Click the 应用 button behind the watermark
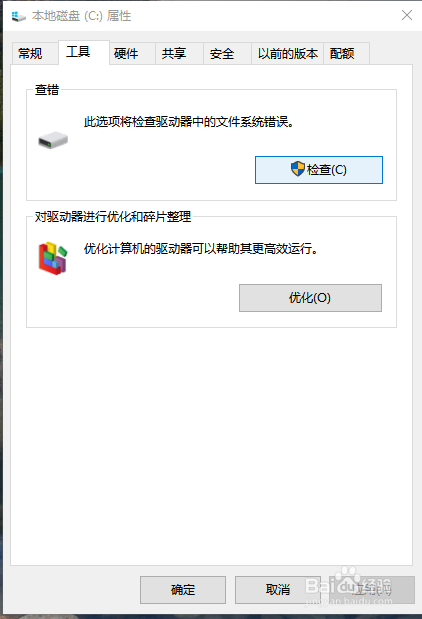 pos(372,590)
